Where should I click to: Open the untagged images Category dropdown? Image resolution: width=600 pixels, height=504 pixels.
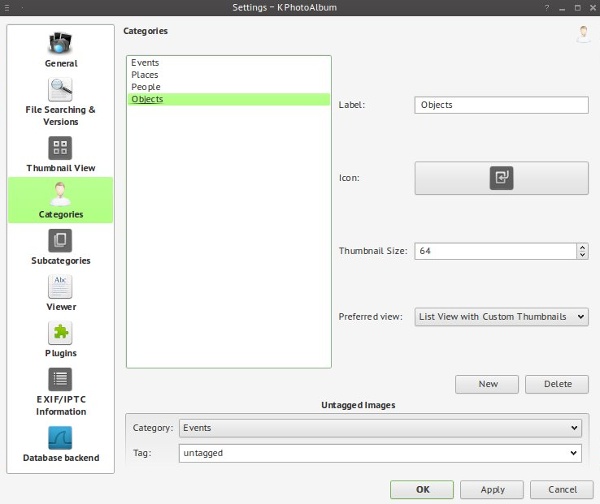(x=379, y=428)
